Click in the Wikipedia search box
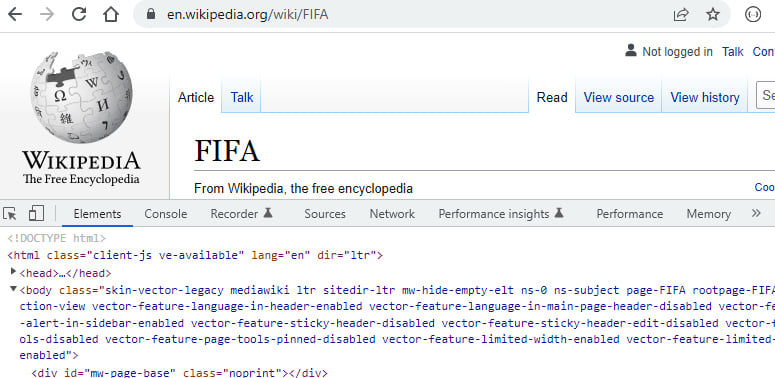This screenshot has height=378, width=775. click(x=765, y=95)
